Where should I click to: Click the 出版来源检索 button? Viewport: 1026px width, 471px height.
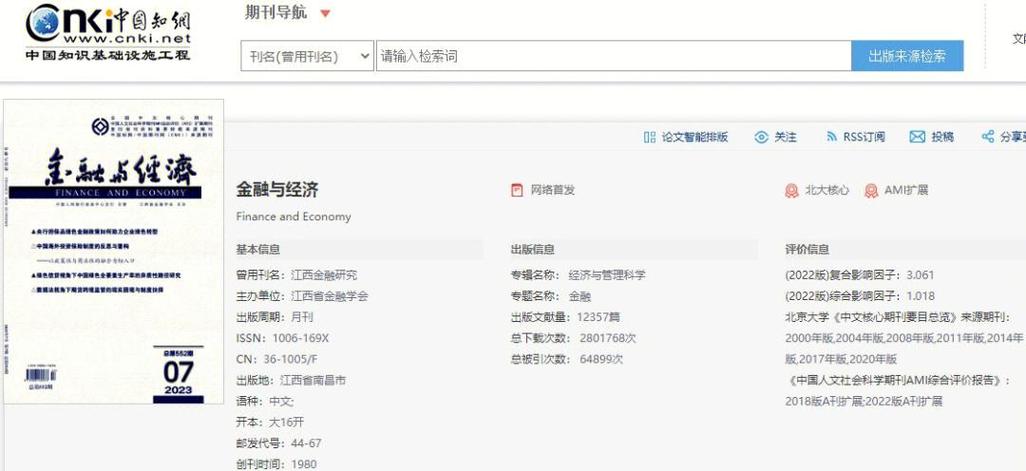(x=907, y=56)
